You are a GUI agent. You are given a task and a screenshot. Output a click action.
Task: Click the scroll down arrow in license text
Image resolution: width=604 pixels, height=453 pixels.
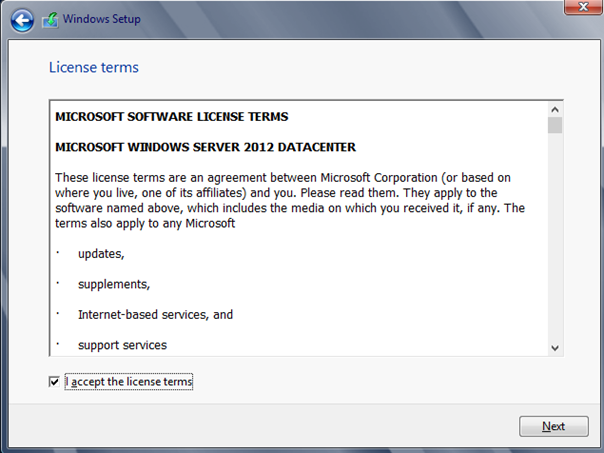point(555,348)
